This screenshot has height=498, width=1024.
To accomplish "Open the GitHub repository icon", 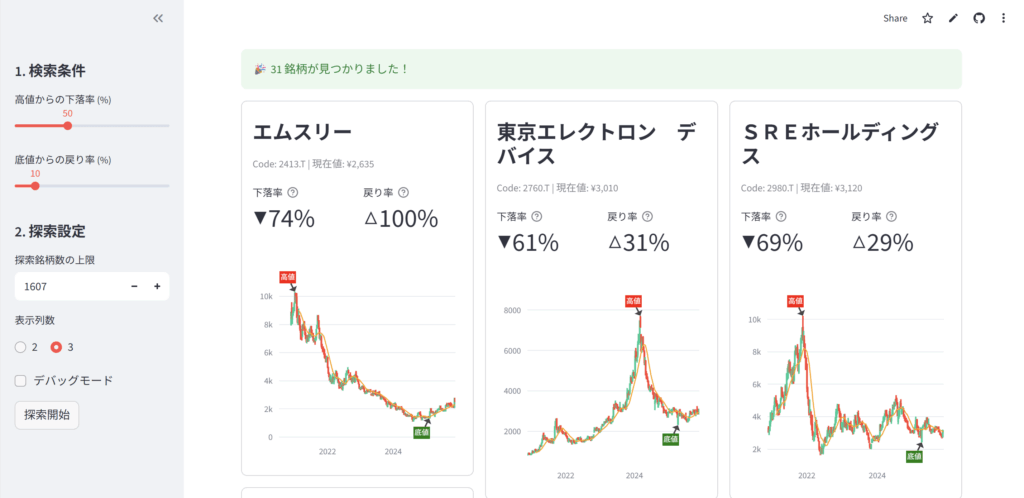I will coord(979,18).
